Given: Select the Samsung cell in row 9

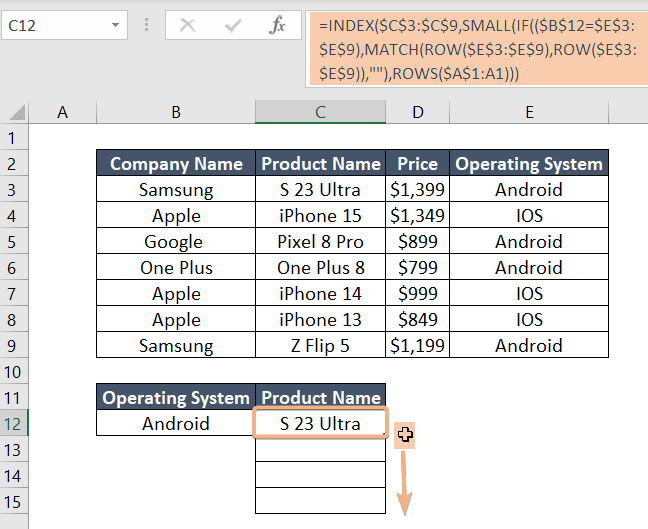Looking at the screenshot, I should tap(176, 346).
